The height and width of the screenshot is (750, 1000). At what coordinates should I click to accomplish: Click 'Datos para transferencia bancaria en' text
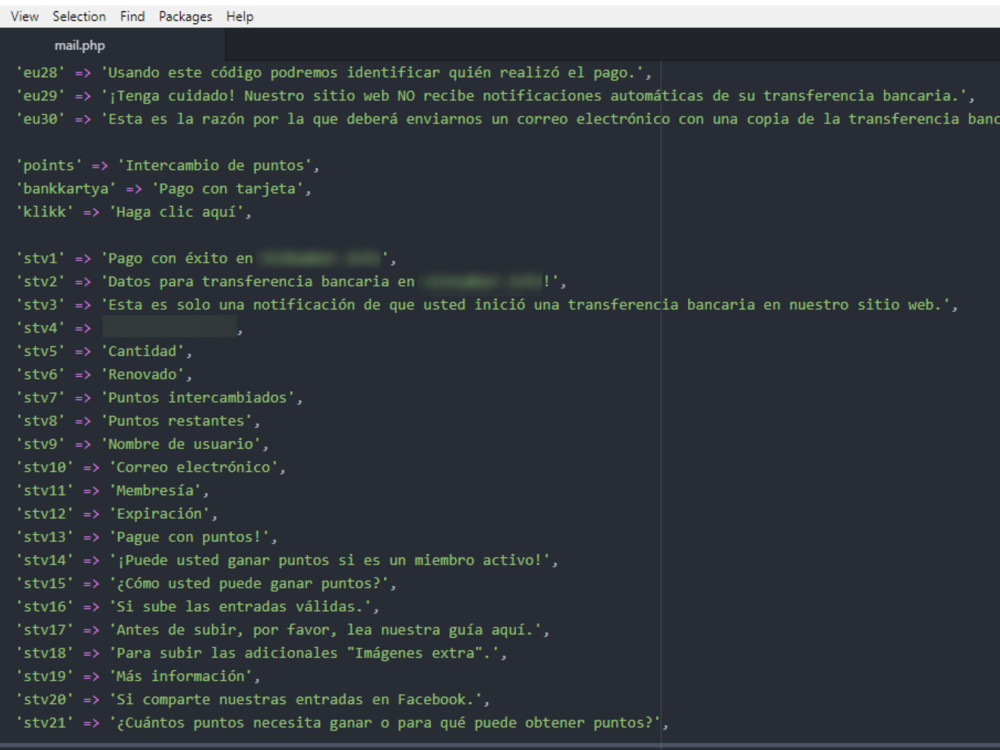pyautogui.click(x=261, y=282)
